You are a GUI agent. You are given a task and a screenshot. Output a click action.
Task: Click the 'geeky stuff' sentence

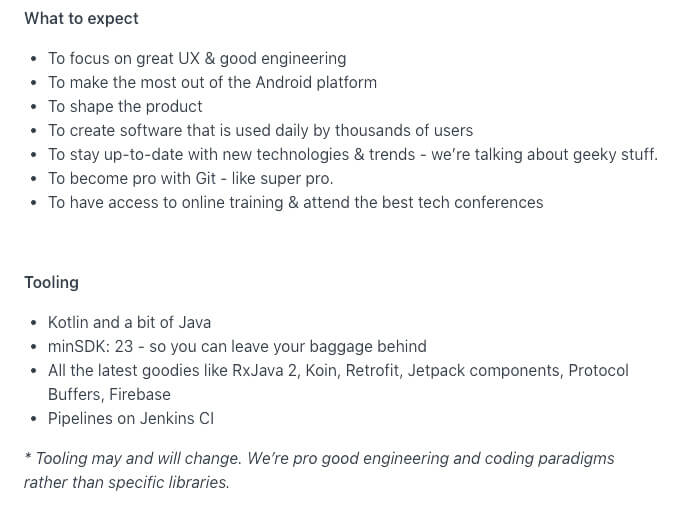point(353,155)
